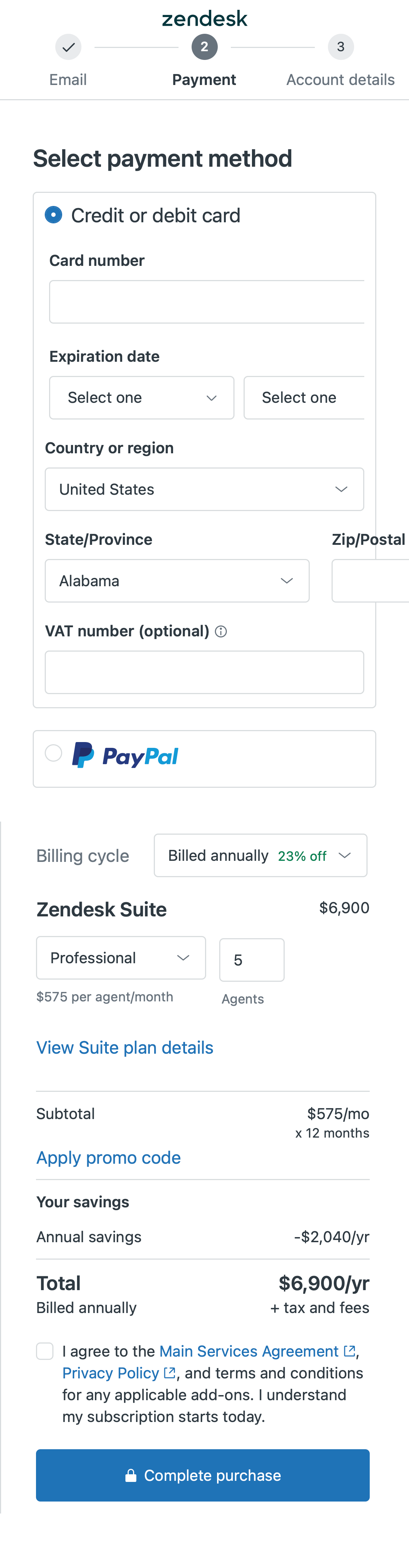Select PayPal as payment method

[53, 753]
